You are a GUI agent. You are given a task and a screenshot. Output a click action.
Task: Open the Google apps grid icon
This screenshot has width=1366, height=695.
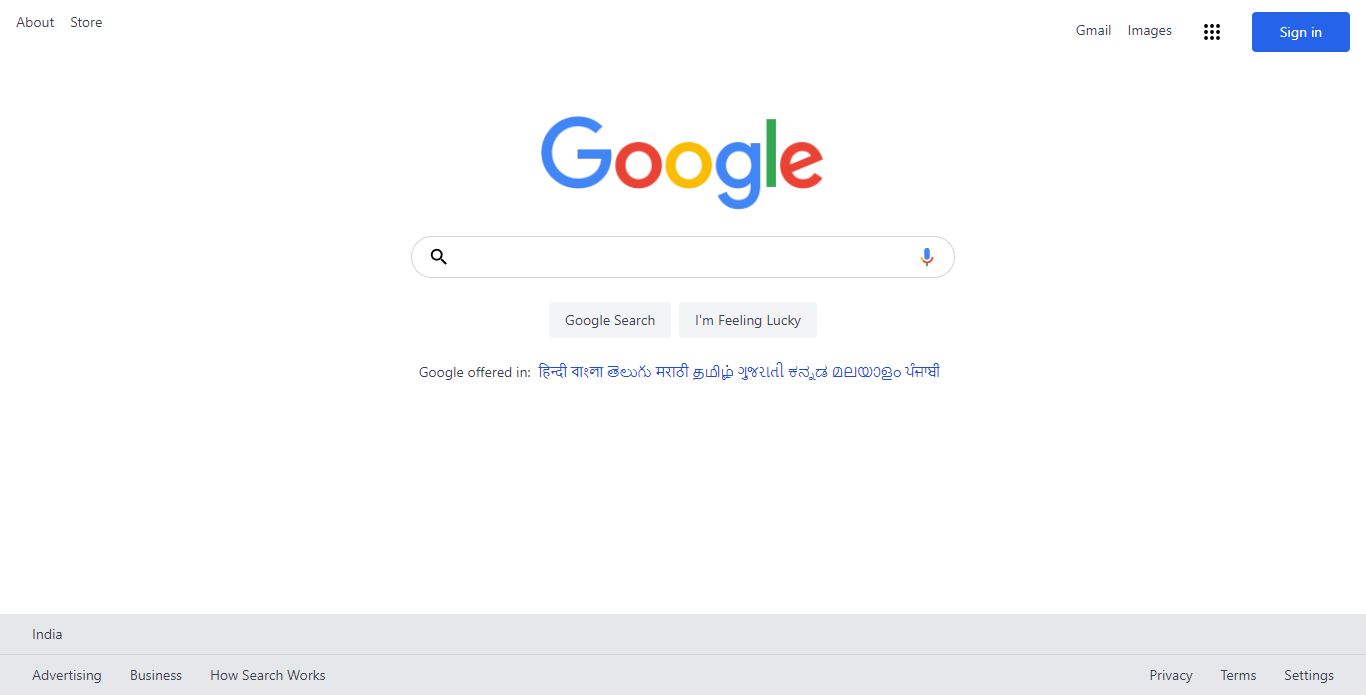pos(1212,32)
